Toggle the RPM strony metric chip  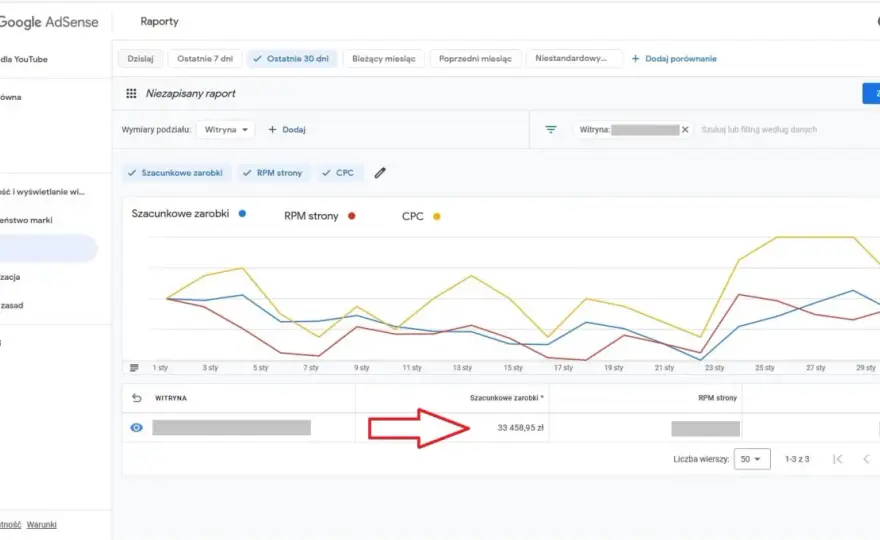pyautogui.click(x=273, y=173)
